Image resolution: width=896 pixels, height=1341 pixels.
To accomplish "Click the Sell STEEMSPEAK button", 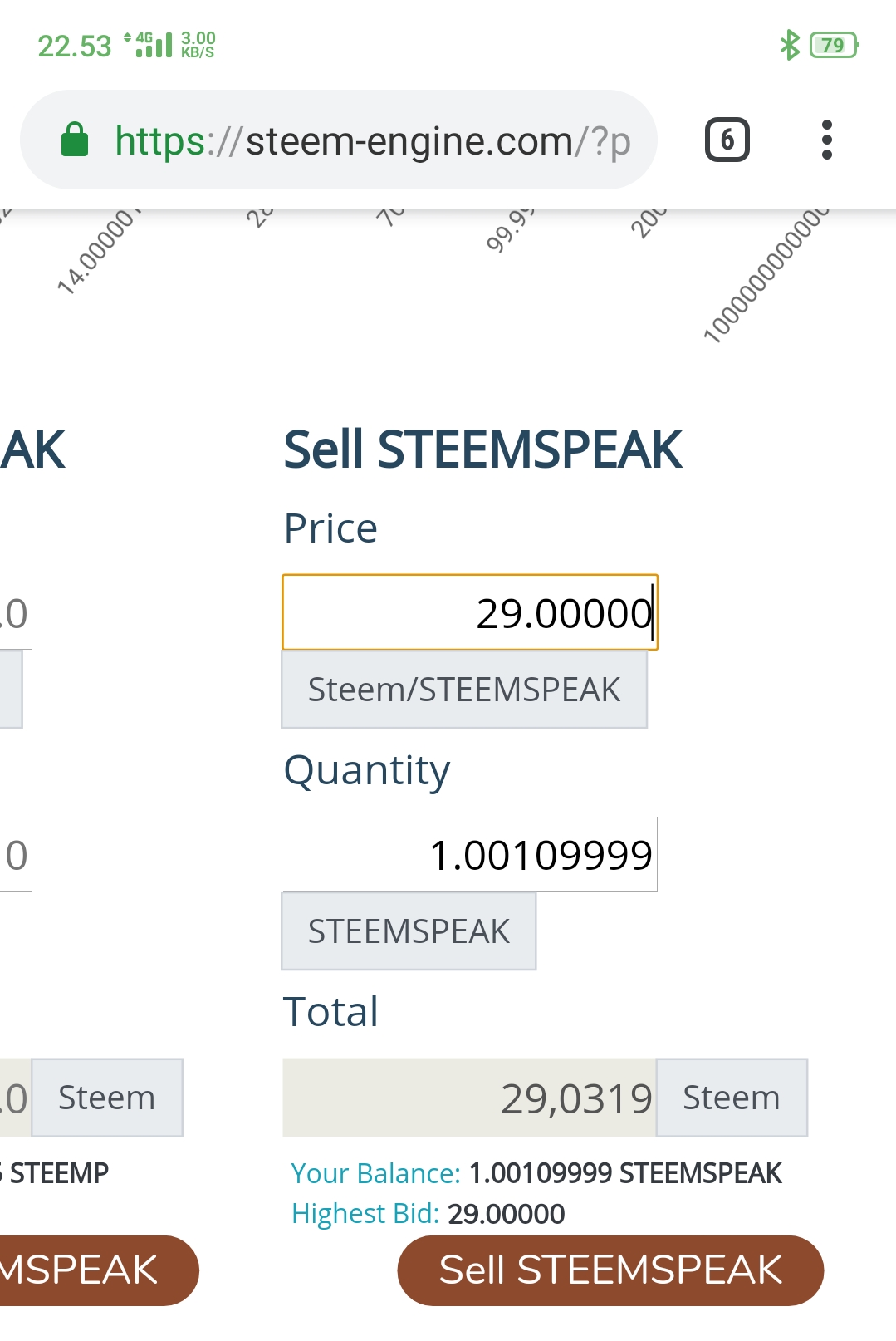I will point(610,1270).
